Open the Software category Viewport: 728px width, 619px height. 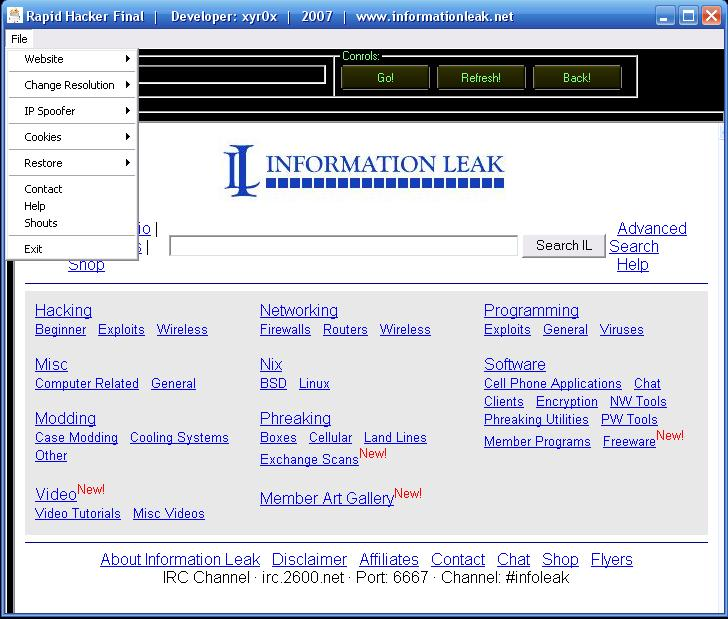[514, 365]
